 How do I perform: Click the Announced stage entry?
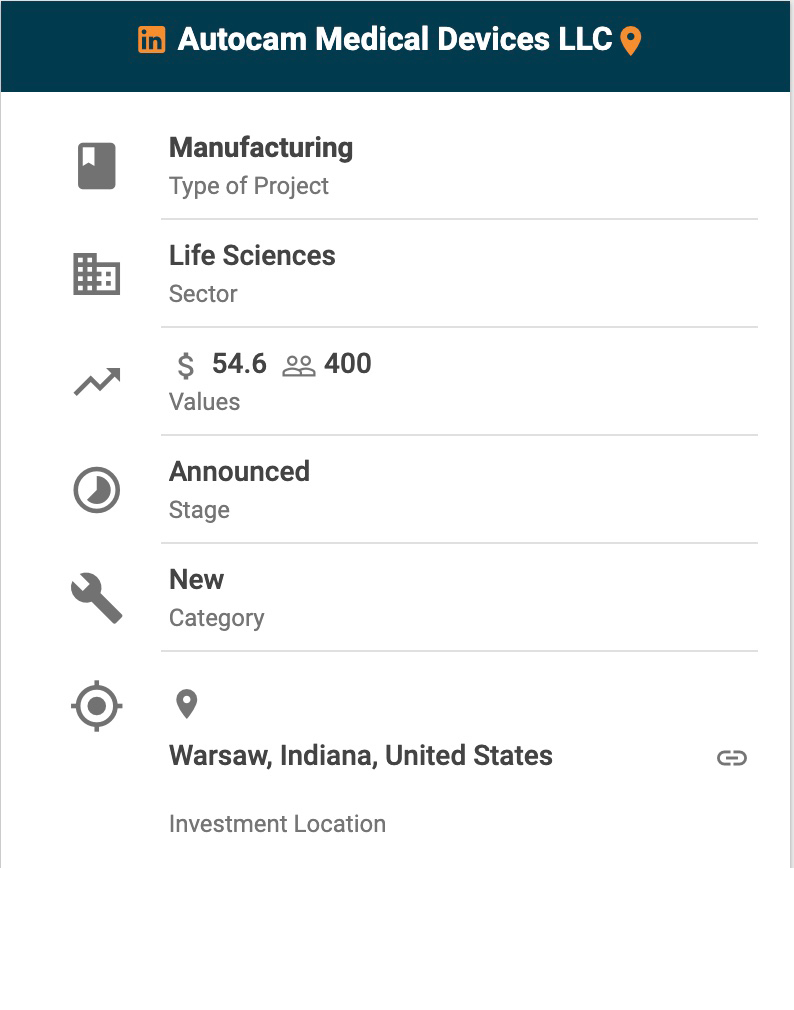(239, 472)
